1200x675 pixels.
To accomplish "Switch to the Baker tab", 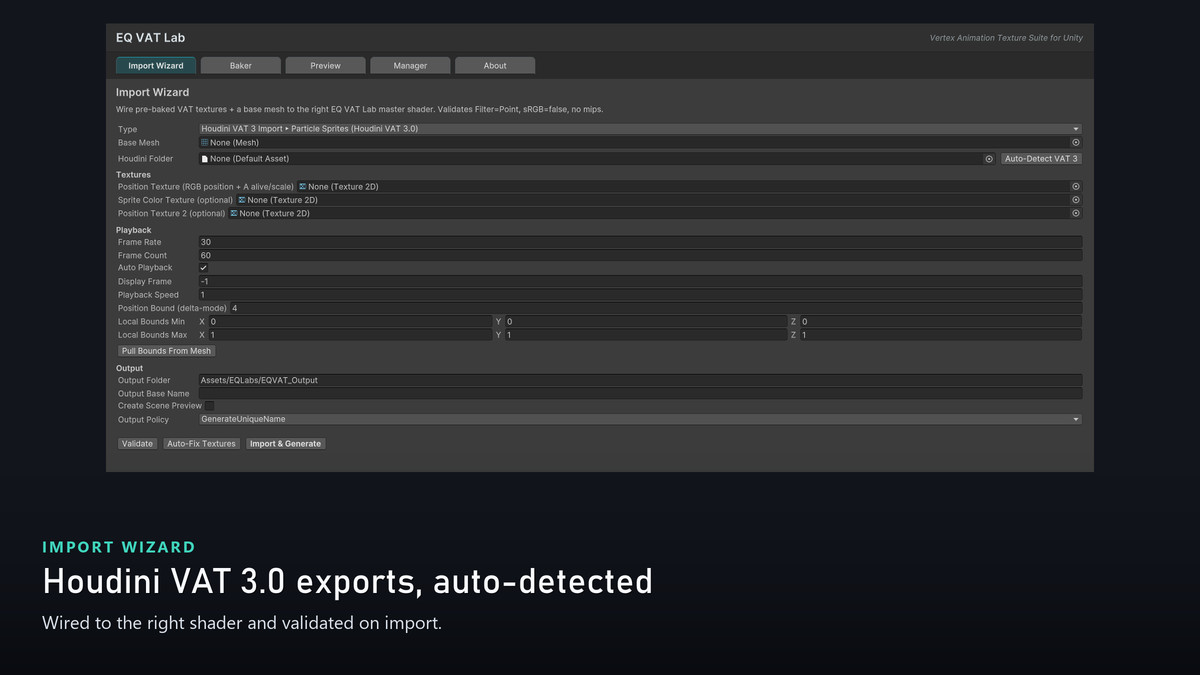I will point(240,66).
